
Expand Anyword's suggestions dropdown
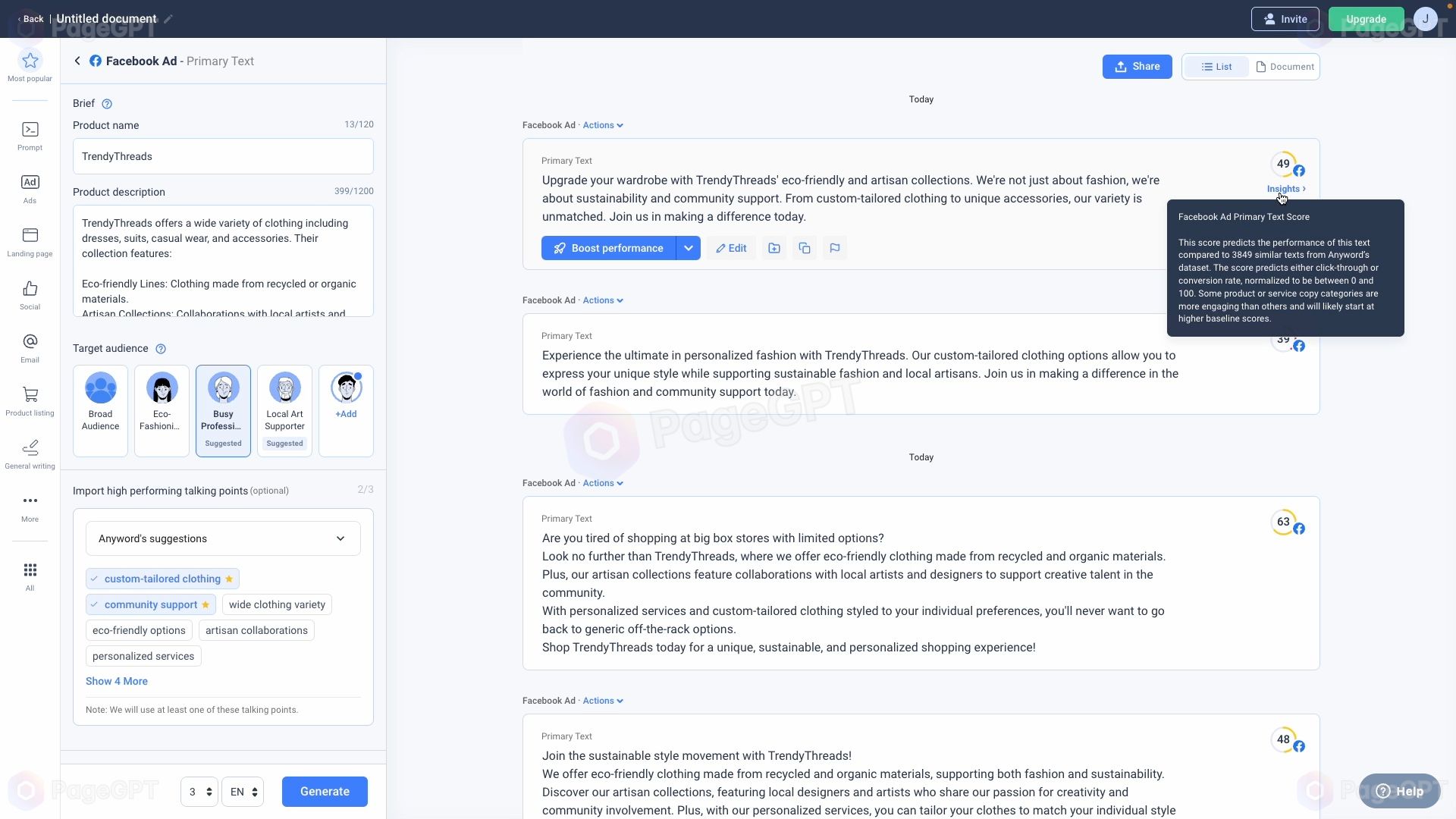click(341, 539)
